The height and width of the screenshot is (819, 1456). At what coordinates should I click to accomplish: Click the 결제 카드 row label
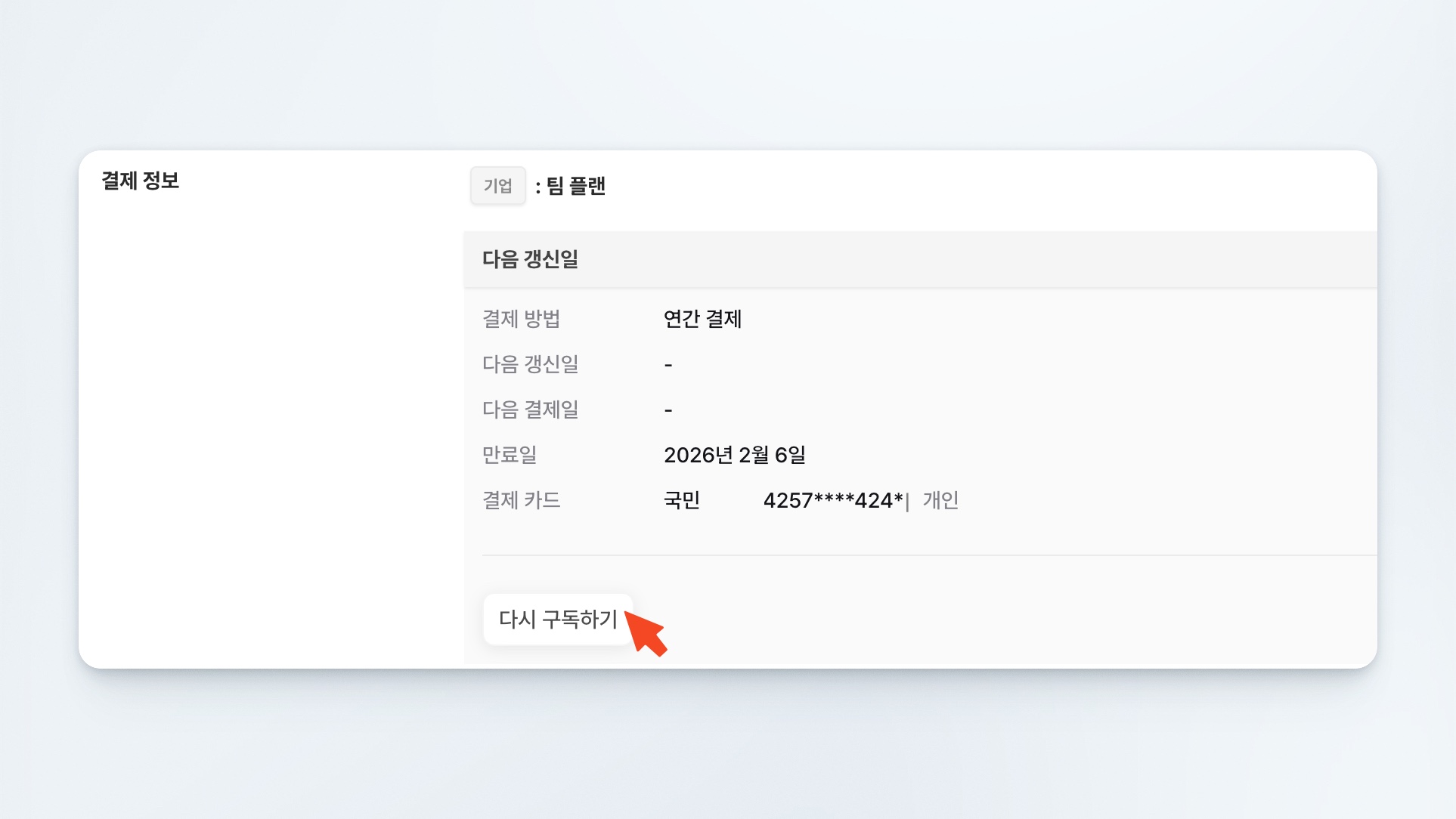click(521, 500)
